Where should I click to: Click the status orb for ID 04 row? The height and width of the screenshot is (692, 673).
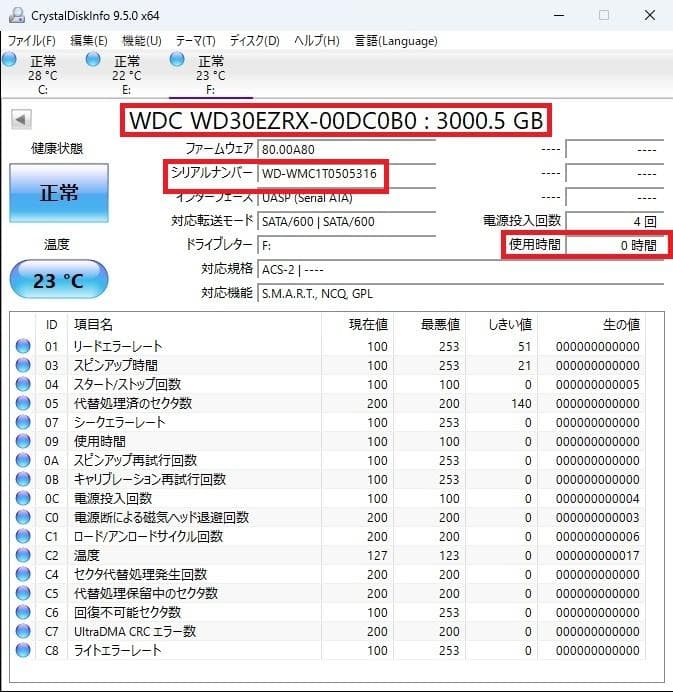coord(23,384)
